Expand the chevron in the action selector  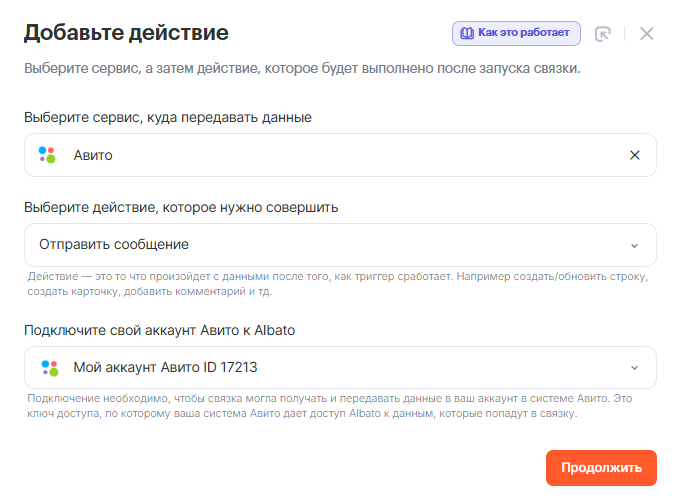tap(634, 245)
